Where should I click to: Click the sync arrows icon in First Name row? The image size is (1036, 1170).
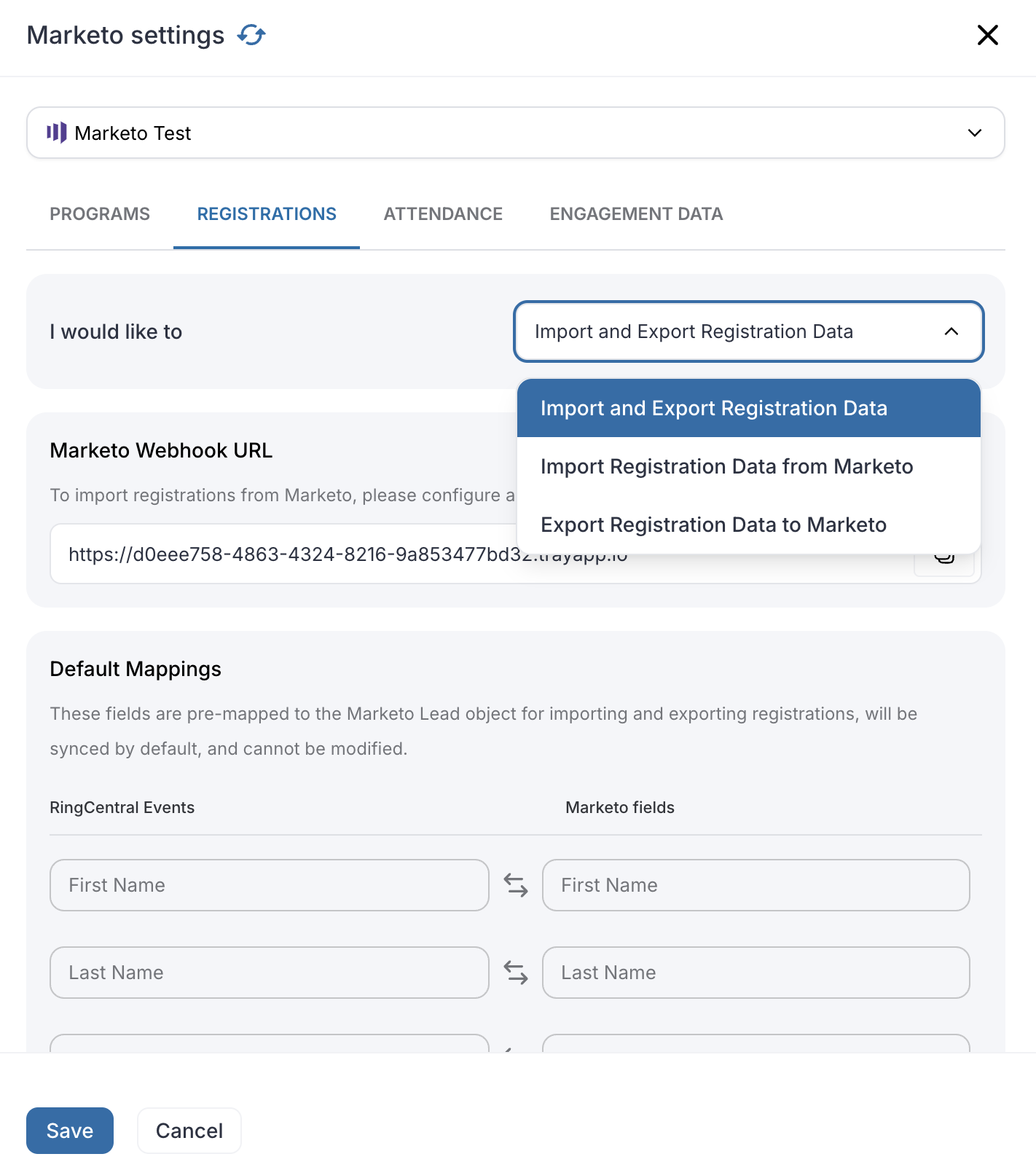coord(516,885)
